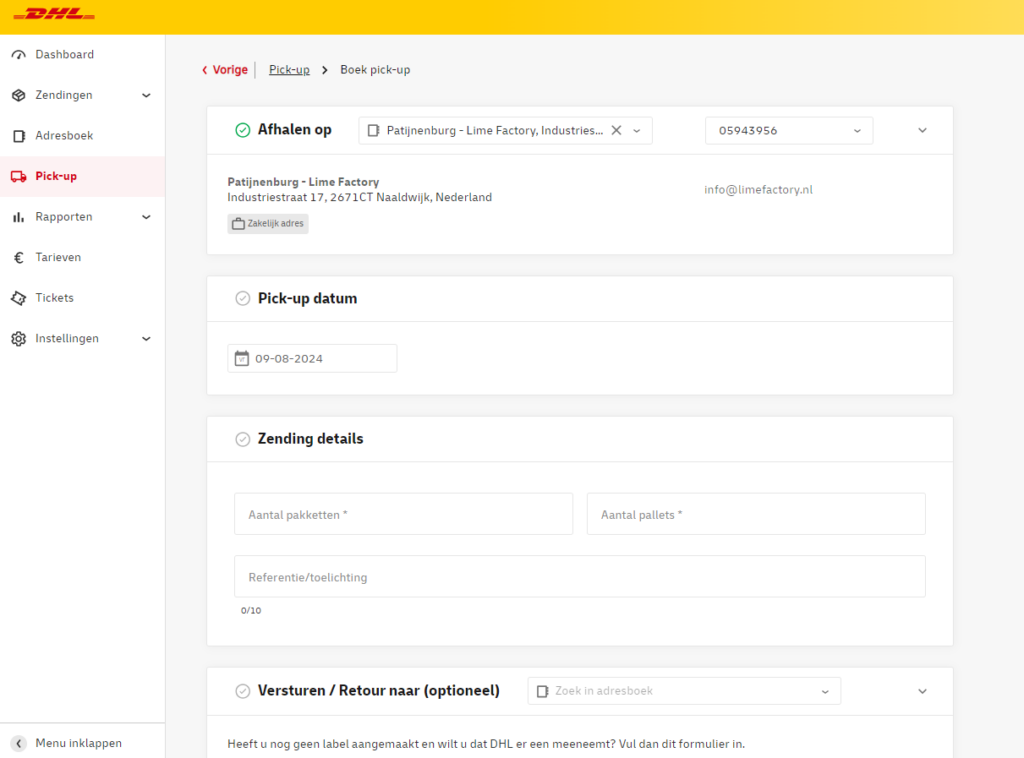Open the Zoek in adresboek dropdown
The height and width of the screenshot is (758, 1024).
pos(684,691)
